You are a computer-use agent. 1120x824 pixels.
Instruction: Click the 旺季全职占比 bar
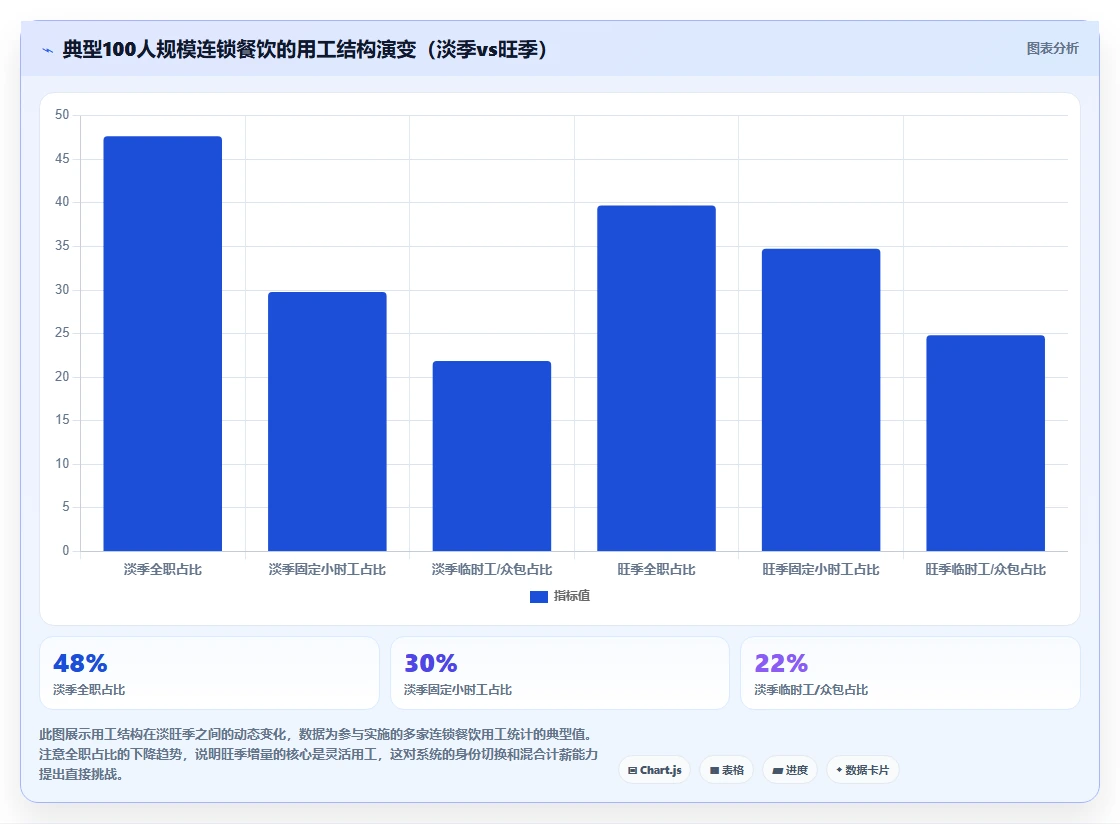[656, 378]
